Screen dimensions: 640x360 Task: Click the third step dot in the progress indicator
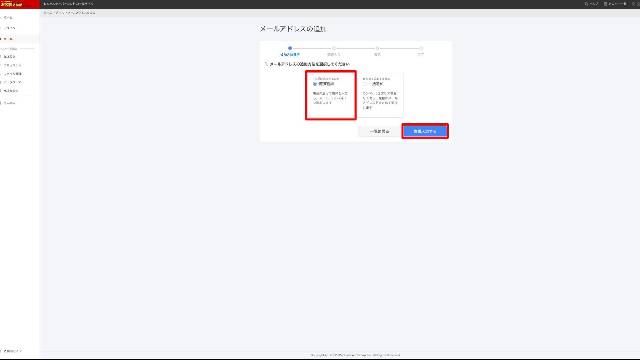point(378,48)
